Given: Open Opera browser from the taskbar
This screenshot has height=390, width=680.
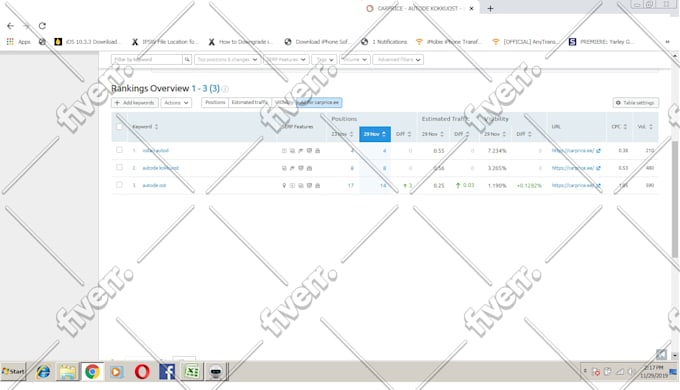Looking at the screenshot, I should pos(142,372).
